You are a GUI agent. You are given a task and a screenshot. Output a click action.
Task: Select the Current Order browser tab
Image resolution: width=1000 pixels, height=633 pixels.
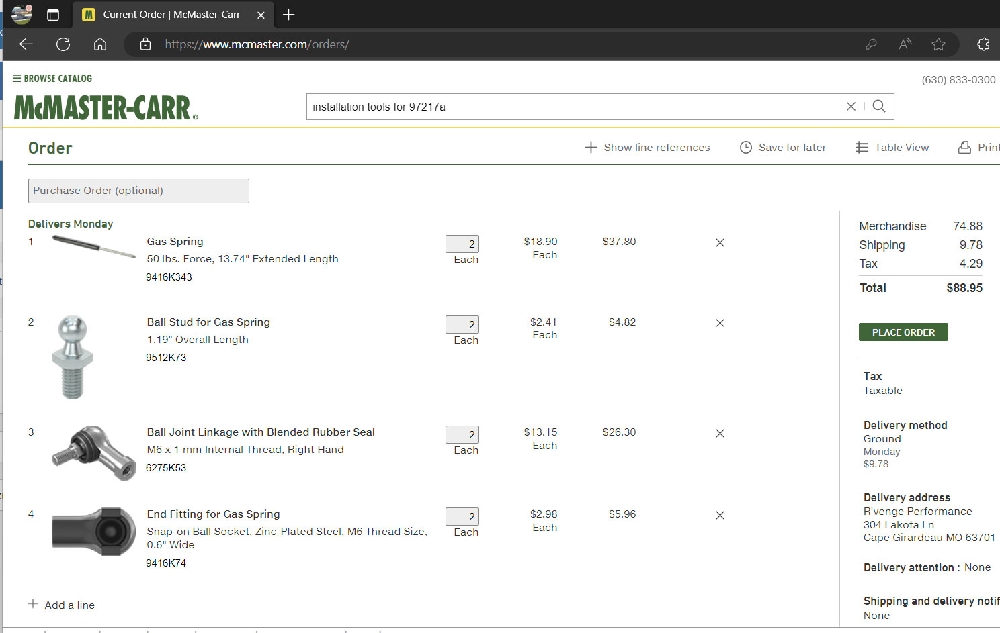170,15
